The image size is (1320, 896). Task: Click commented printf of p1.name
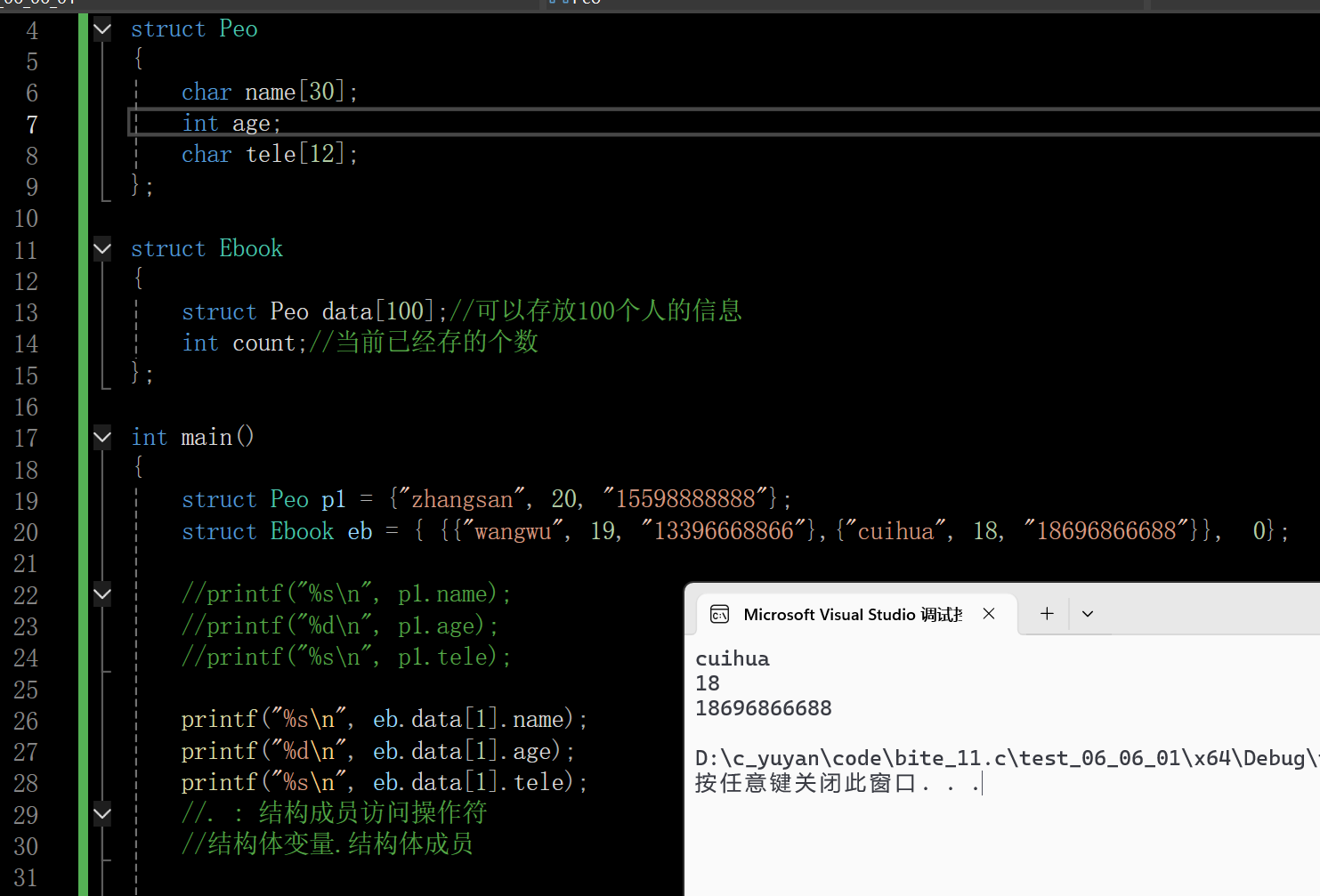coord(346,594)
